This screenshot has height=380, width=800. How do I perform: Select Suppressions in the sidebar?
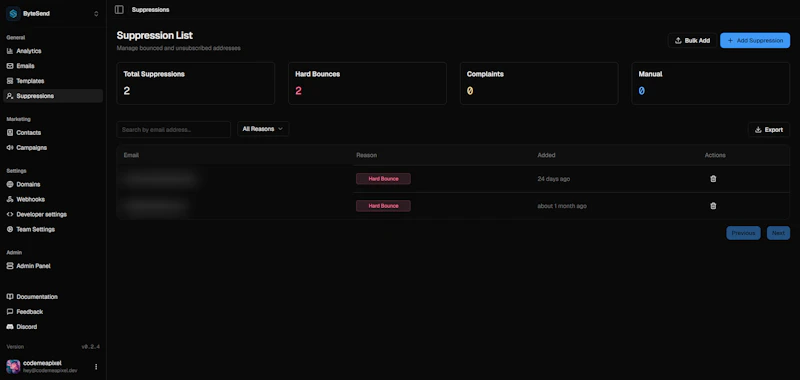pyautogui.click(x=53, y=96)
